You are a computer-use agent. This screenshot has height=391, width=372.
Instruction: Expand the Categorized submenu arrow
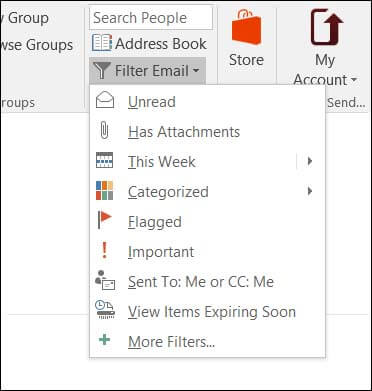pyautogui.click(x=310, y=191)
